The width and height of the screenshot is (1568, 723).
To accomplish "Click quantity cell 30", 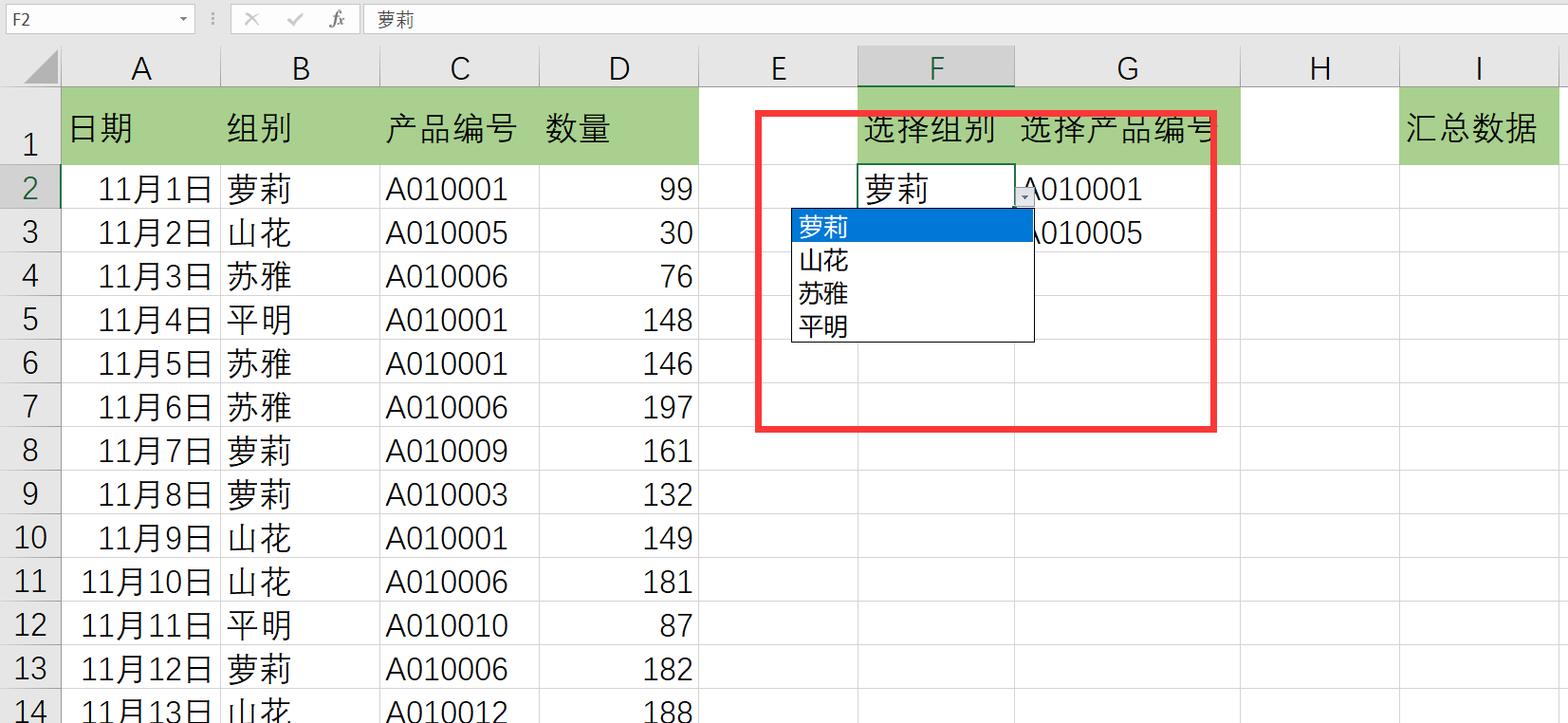I will (x=619, y=232).
